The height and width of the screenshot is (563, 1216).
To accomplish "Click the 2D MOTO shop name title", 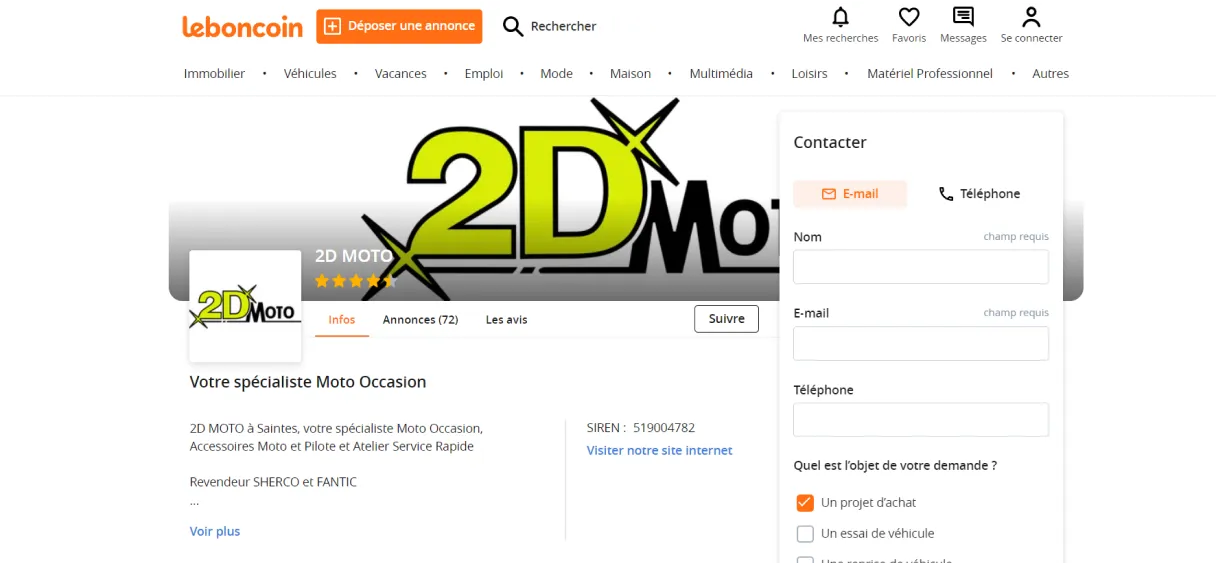I will [354, 255].
